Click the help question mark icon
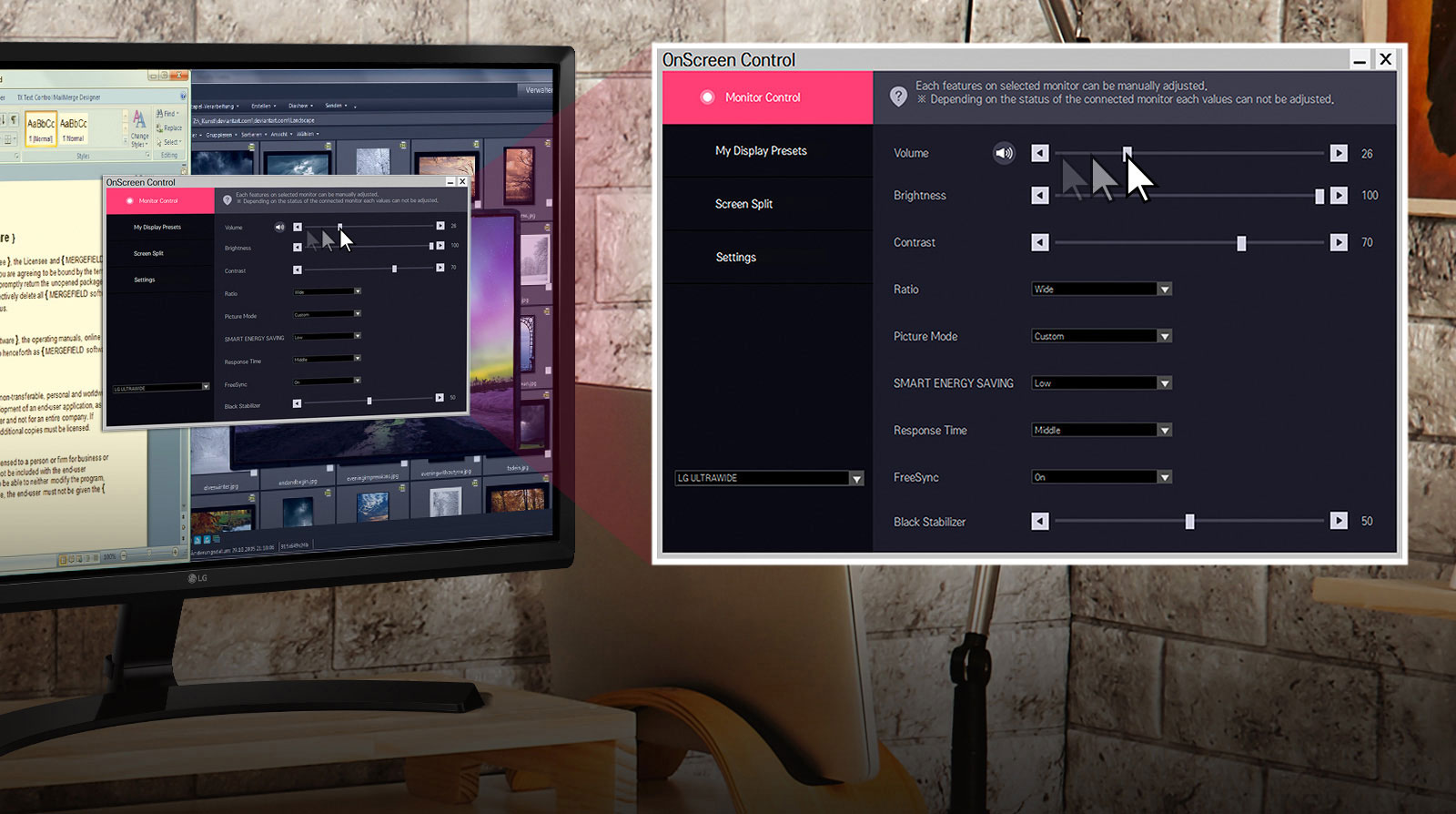 point(898,96)
